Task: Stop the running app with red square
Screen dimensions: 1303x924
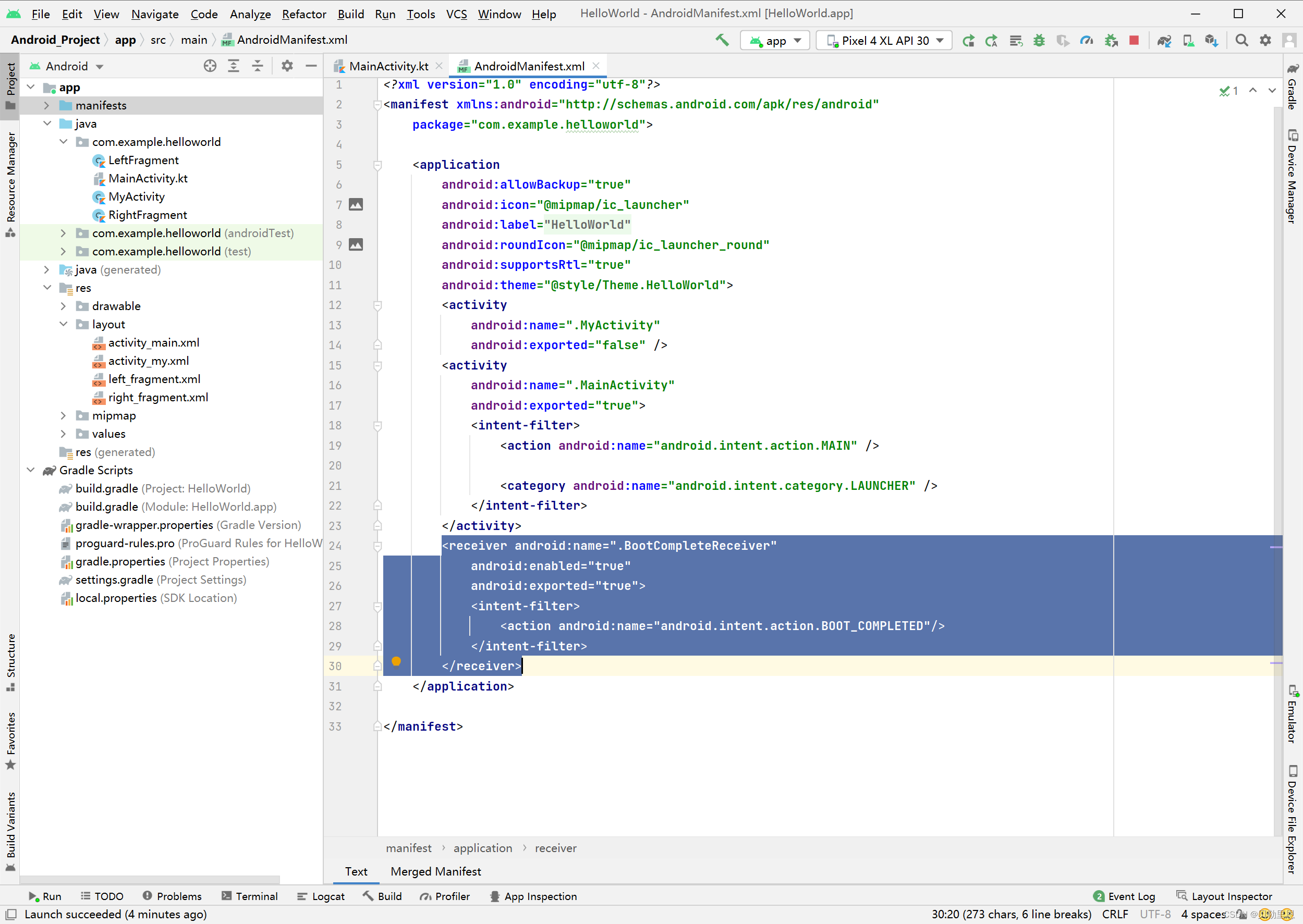Action: 1134,41
